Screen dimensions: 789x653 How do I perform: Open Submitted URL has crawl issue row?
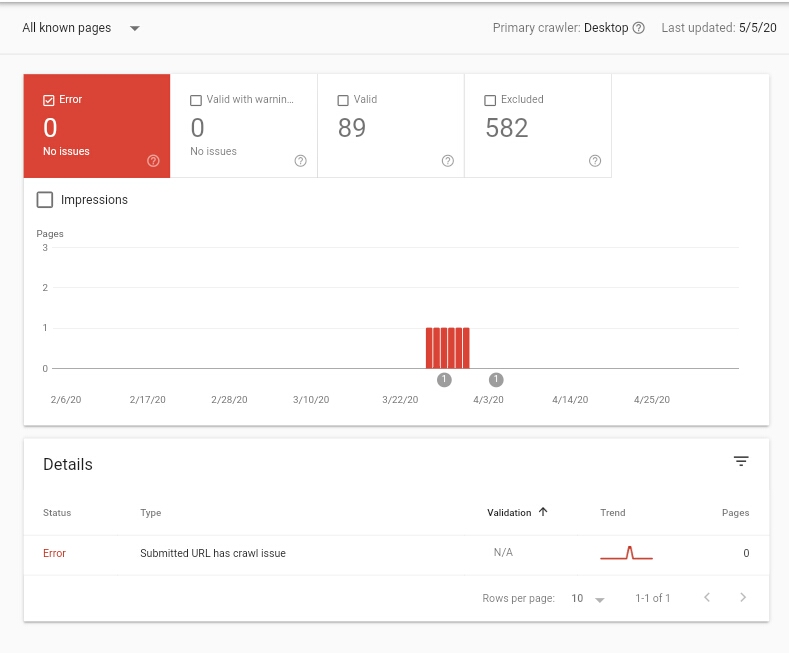[396, 553]
